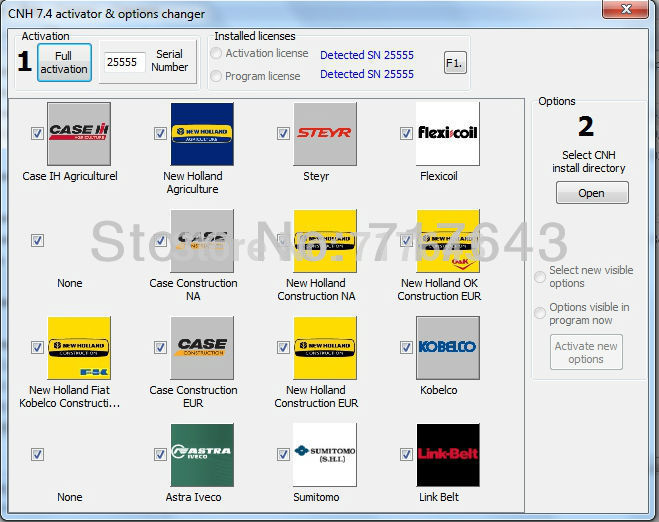
Task: Select the Astra Iveco logo
Action: (202, 455)
